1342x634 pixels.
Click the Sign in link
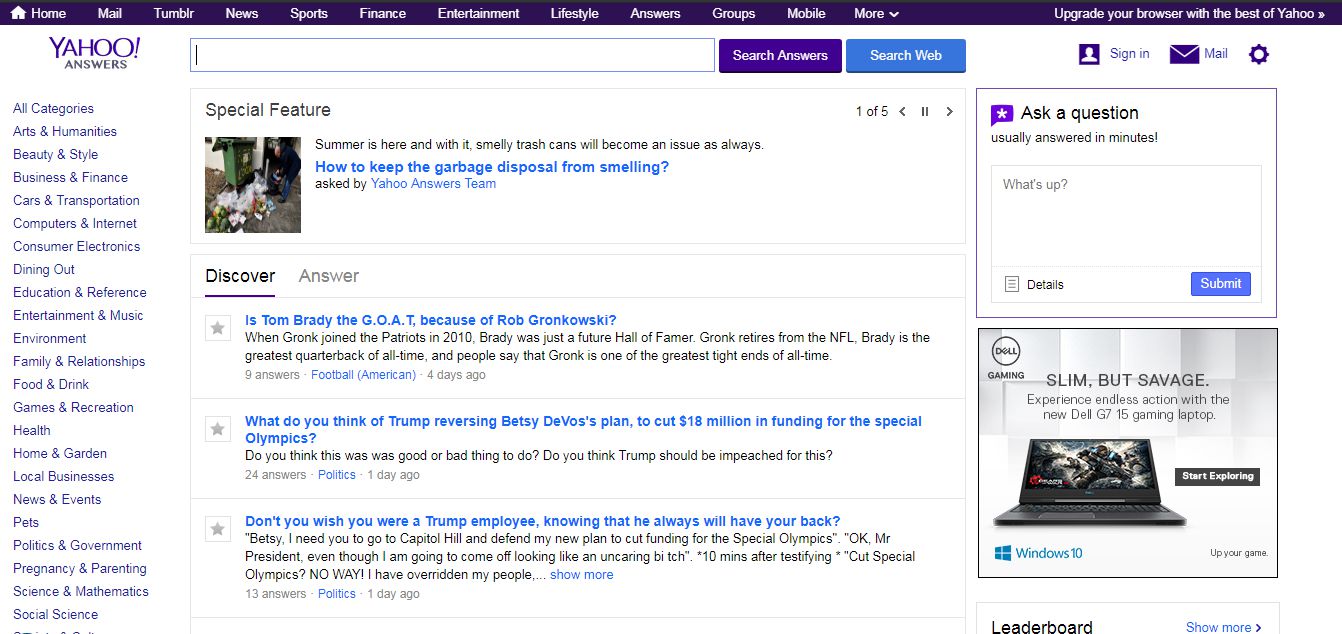[x=1129, y=54]
